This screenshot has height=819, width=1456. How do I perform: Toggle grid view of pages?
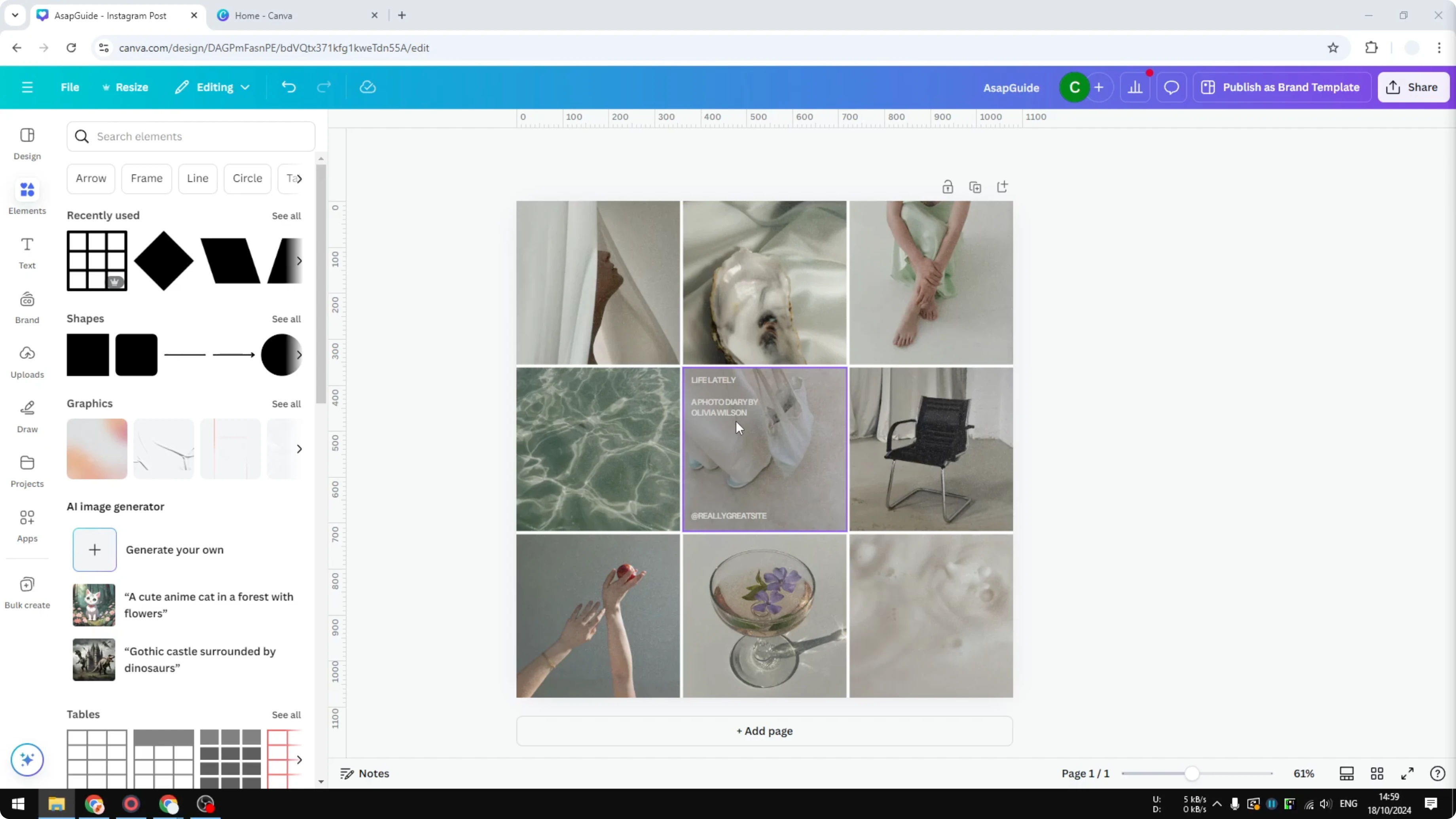(x=1377, y=774)
